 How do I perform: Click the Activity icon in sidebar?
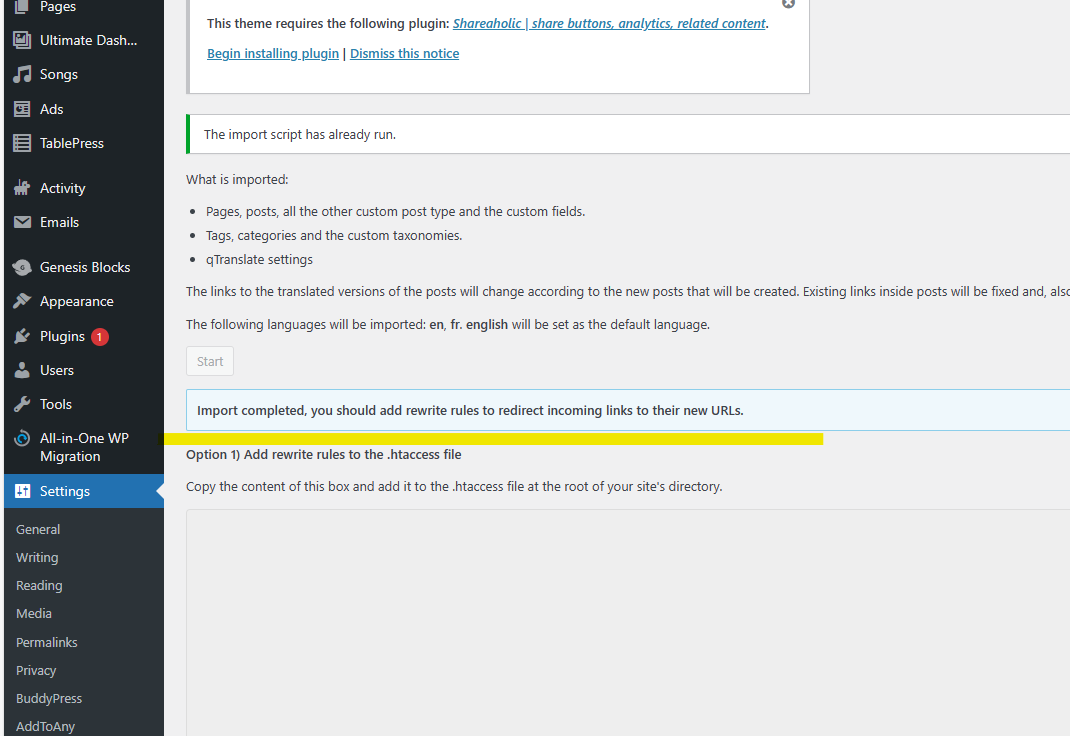point(22,188)
